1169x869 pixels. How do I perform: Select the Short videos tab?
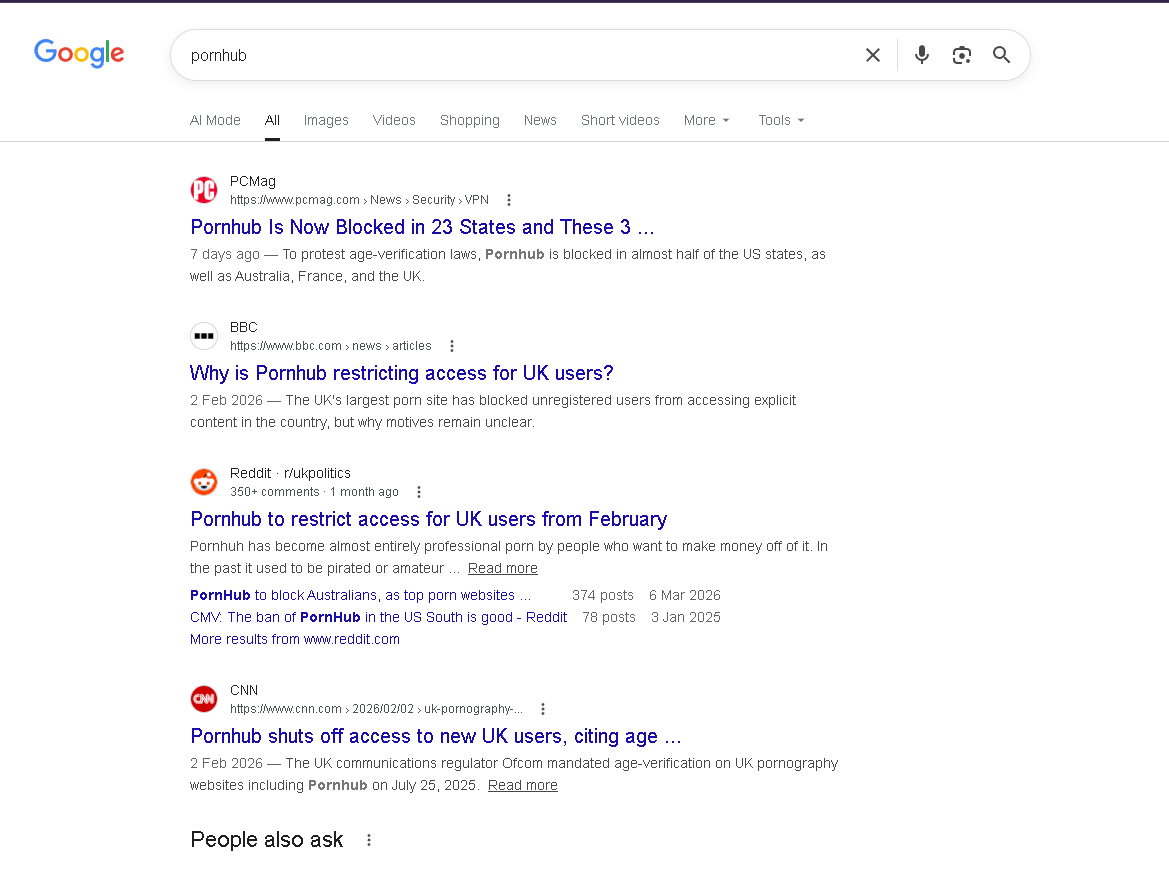coord(620,120)
